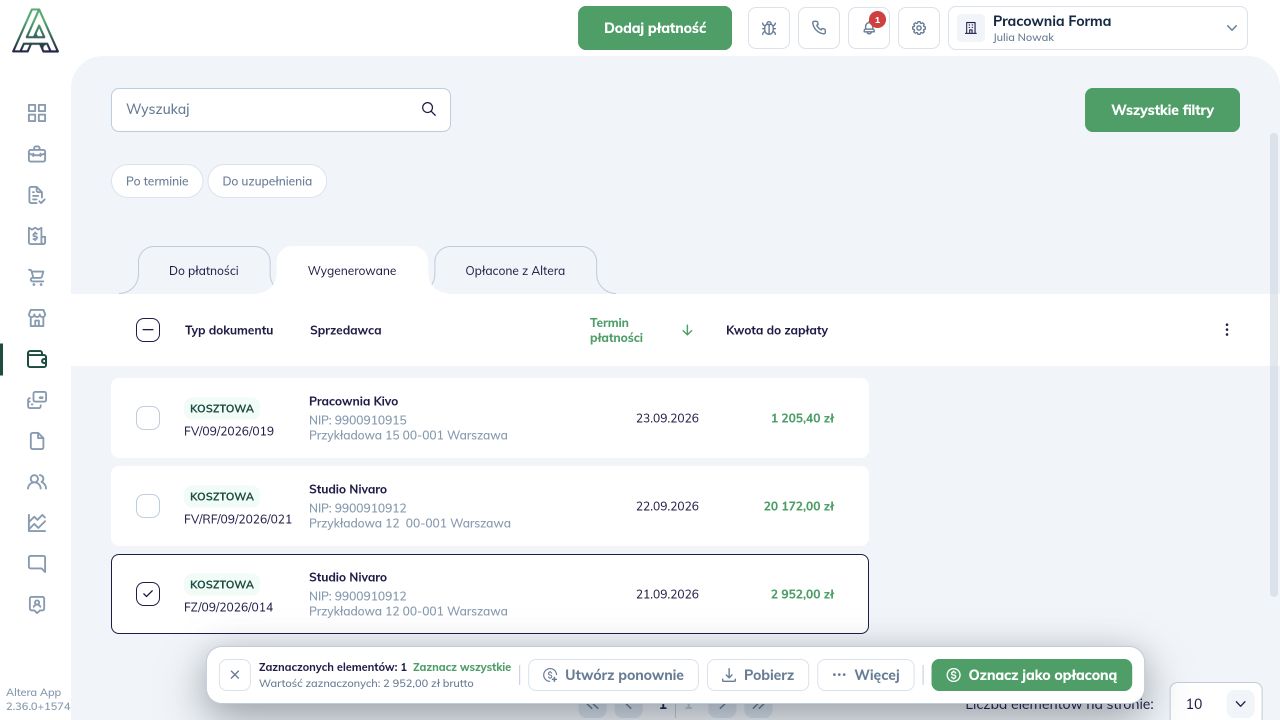Clear selection with the X button
This screenshot has width=1280, height=720.
tap(235, 675)
